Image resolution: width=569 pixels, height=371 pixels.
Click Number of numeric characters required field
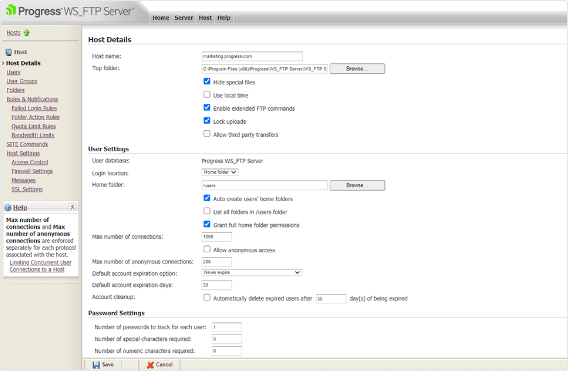(x=227, y=351)
